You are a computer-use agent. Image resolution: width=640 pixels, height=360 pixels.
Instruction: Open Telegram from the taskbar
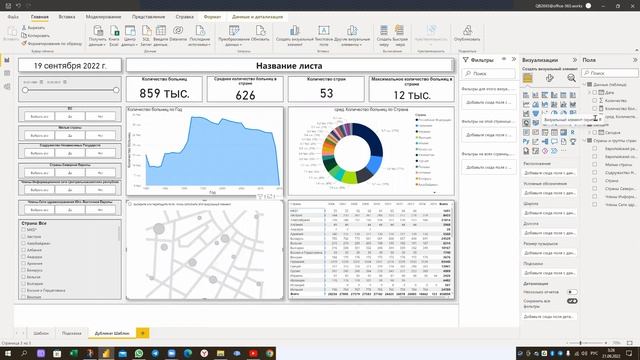[155, 353]
